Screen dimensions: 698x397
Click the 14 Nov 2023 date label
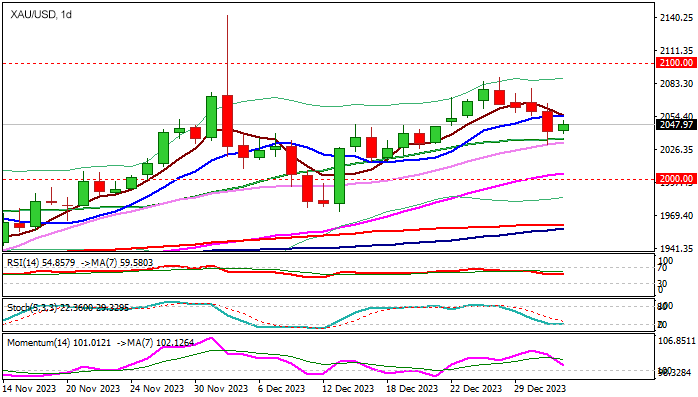pyautogui.click(x=29, y=389)
